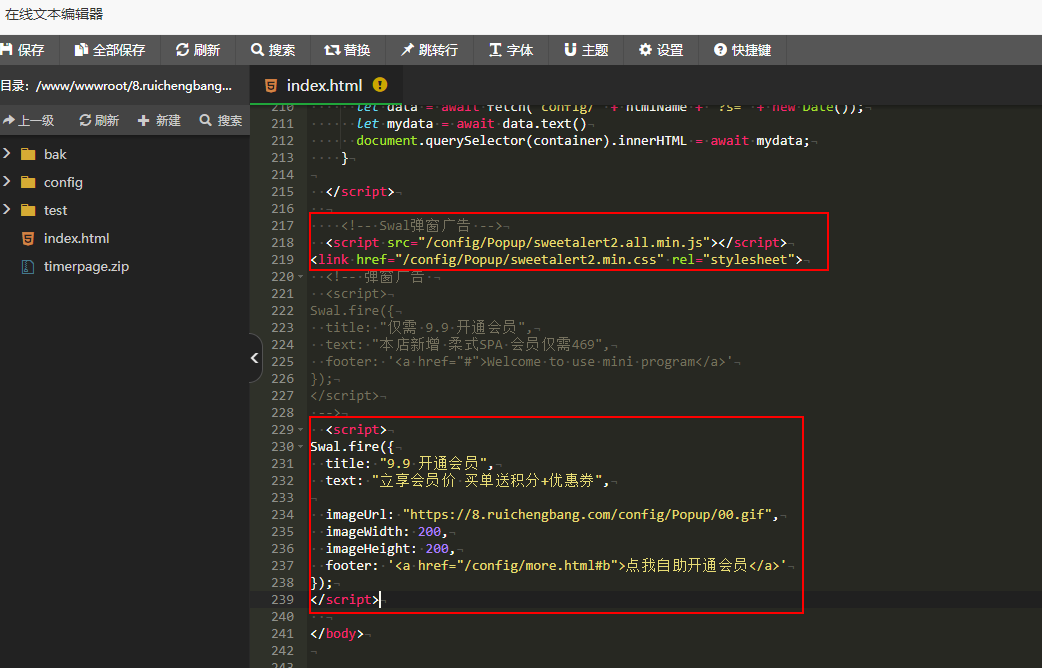Expand the bak folder
Image resolution: width=1042 pixels, height=668 pixels.
(8, 154)
